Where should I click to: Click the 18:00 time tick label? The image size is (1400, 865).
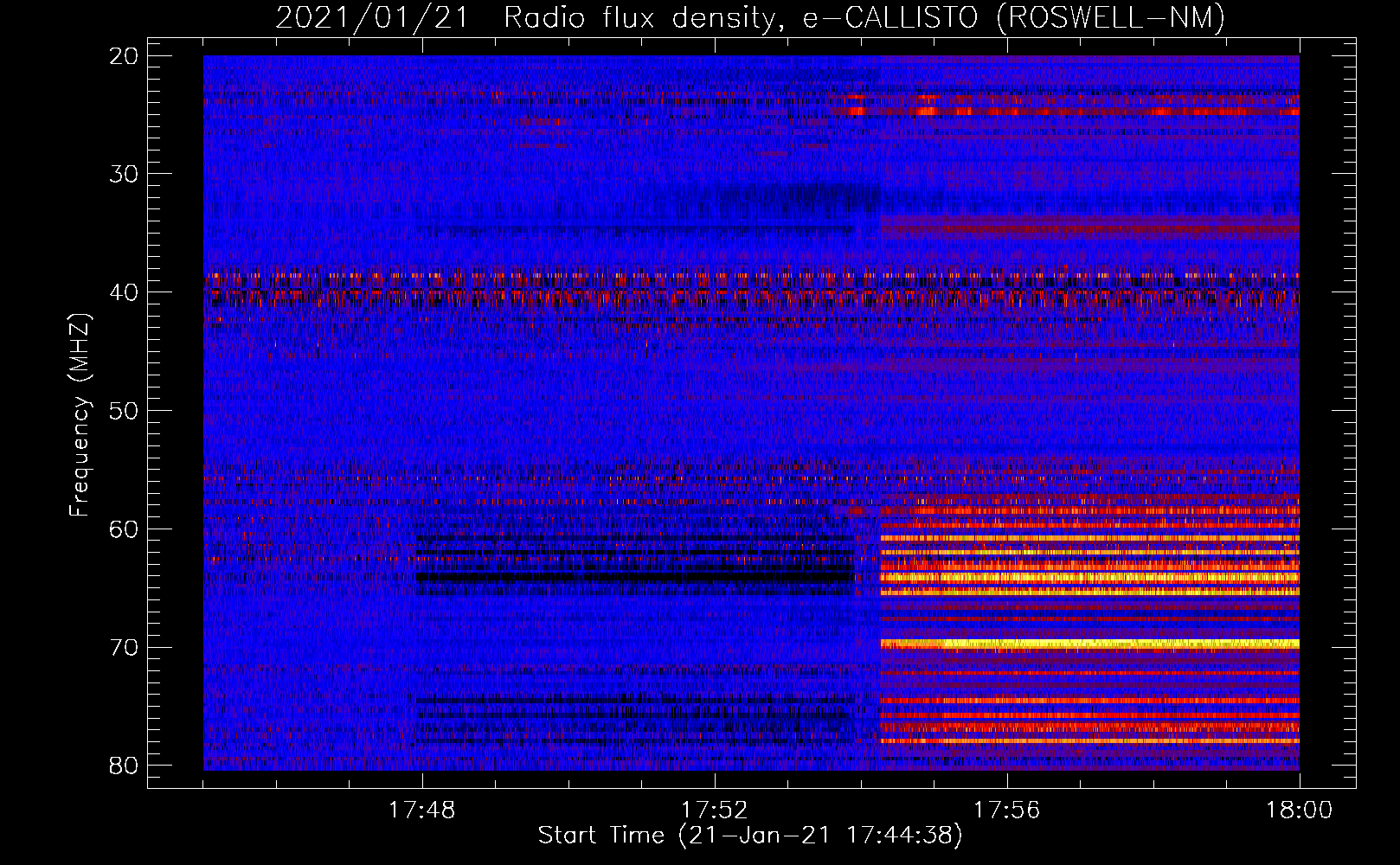(x=1299, y=811)
